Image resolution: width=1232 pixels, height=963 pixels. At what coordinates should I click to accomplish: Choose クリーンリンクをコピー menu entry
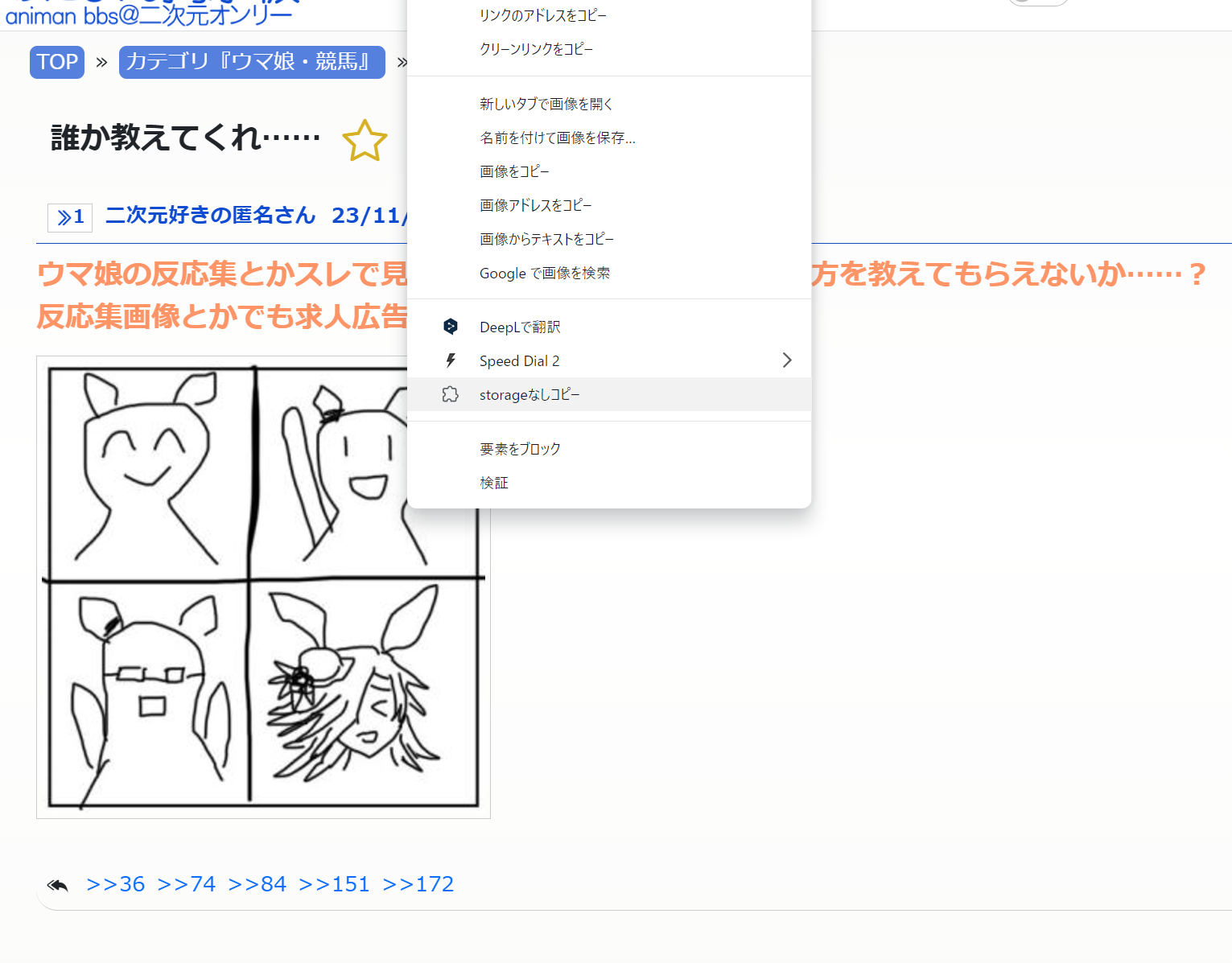609,49
